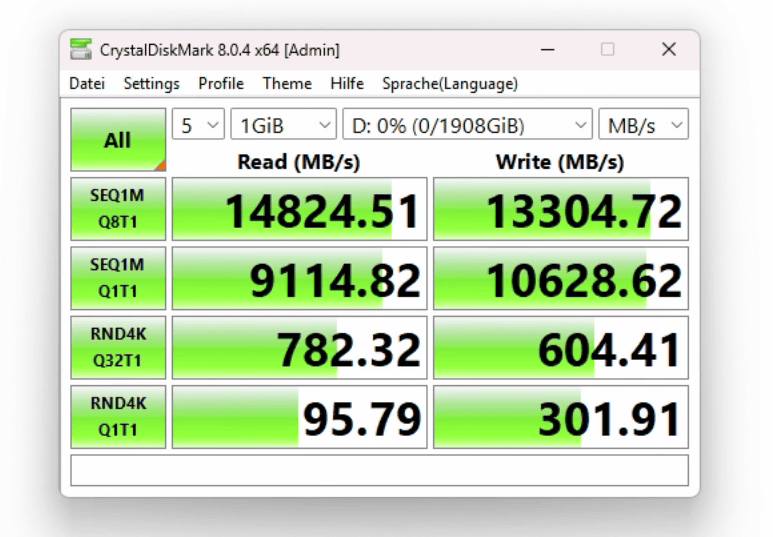Expand the MB/s unit dropdown
773x537 pixels.
pyautogui.click(x=643, y=124)
